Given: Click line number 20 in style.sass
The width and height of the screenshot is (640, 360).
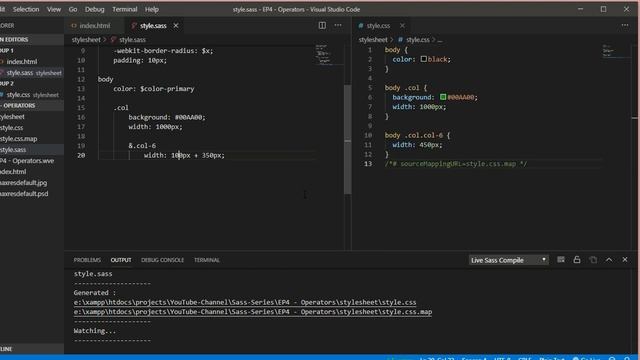Looking at the screenshot, I should pos(81,155).
